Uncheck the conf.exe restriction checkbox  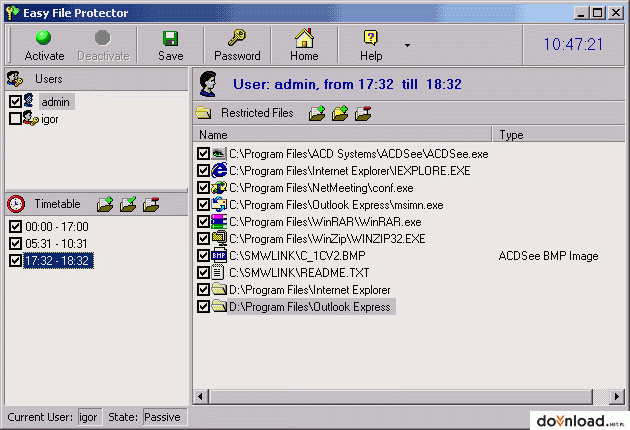[203, 187]
